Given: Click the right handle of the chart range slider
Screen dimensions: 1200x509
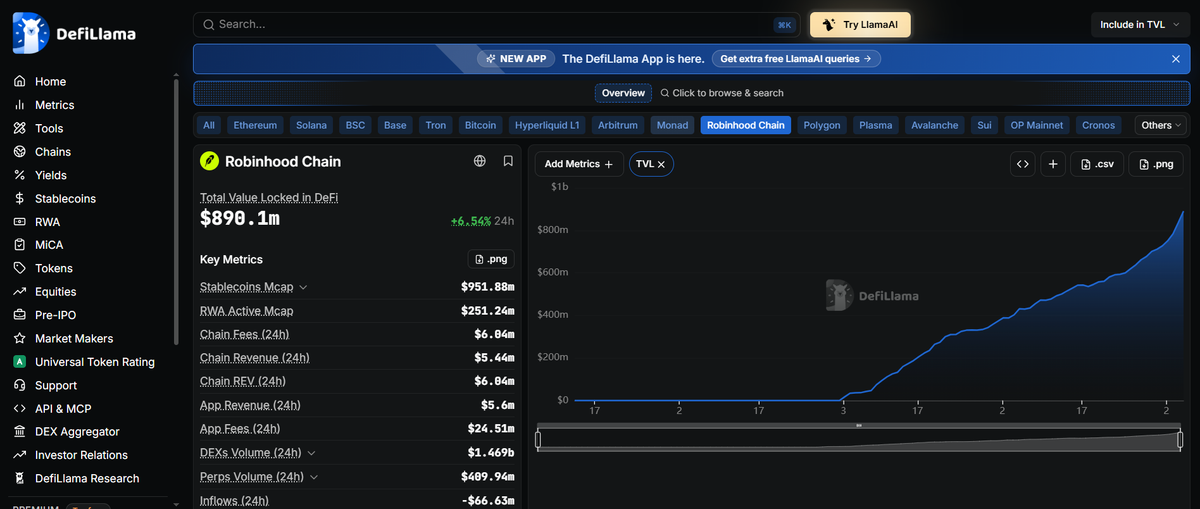Looking at the screenshot, I should 1180,439.
